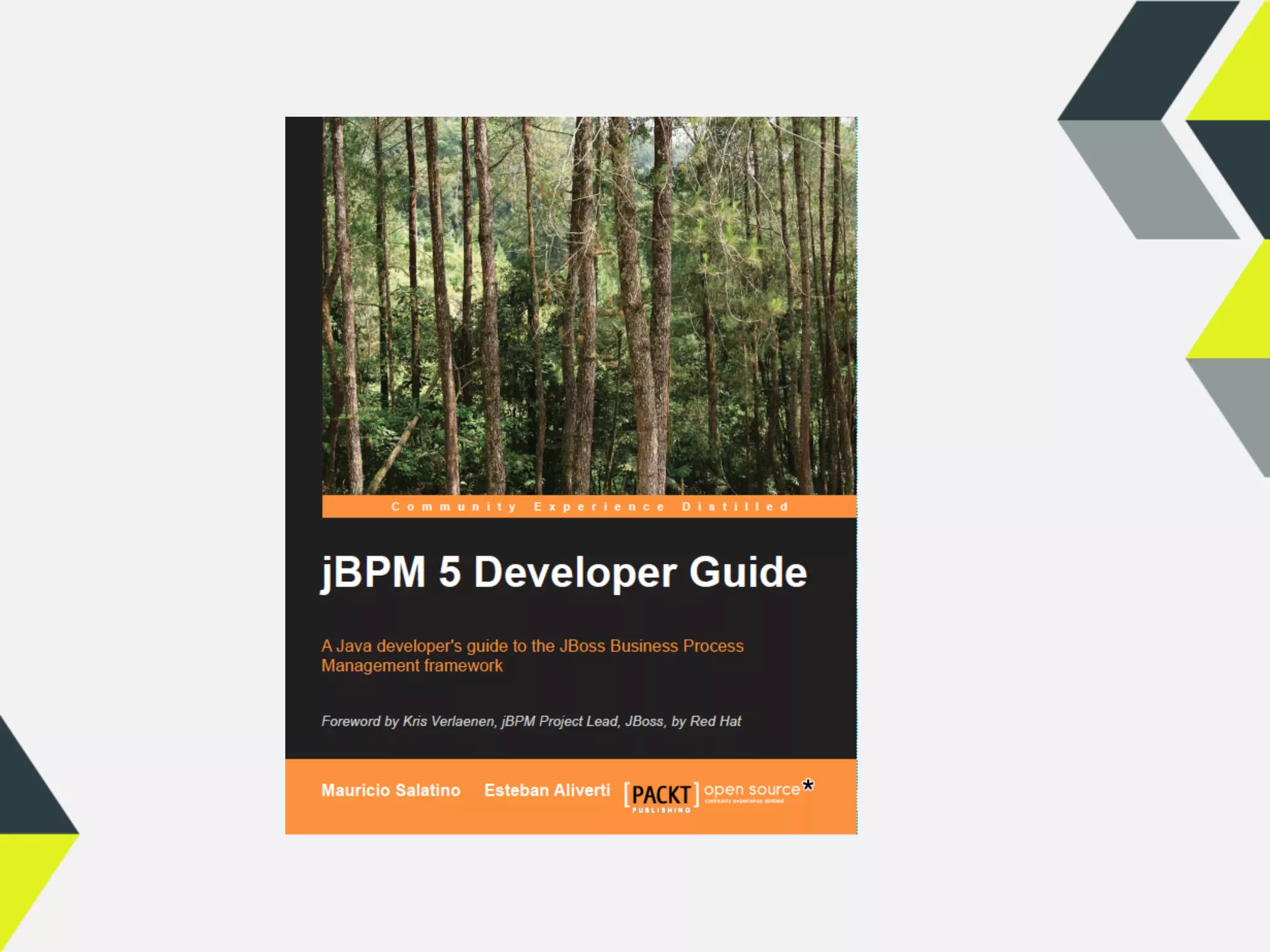Click the Community Experience Distilled banner
Screen dimensions: 1270x952
tap(589, 506)
